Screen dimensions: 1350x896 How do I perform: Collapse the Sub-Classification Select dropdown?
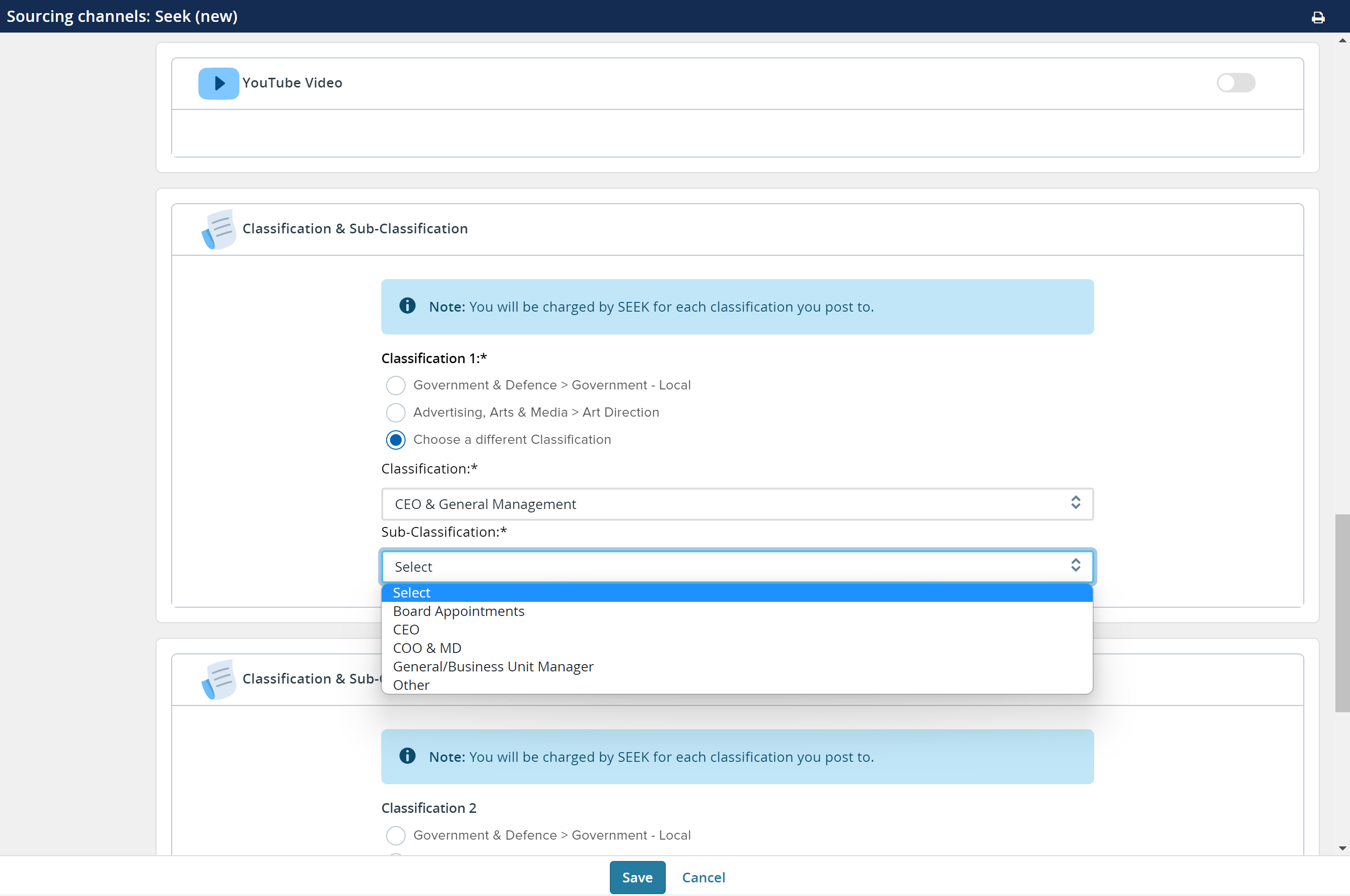click(x=737, y=567)
